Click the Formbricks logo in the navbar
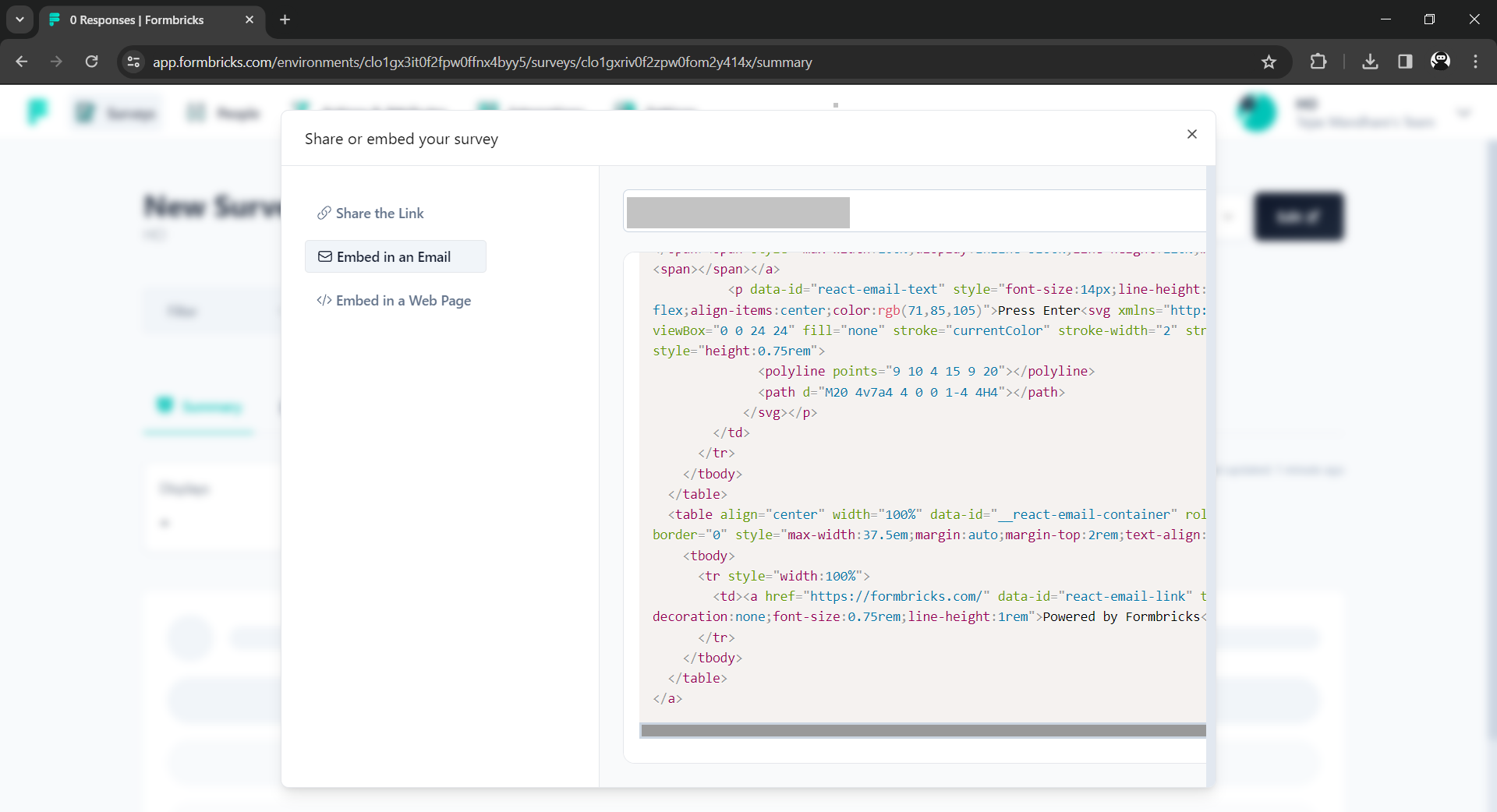The image size is (1497, 812). coord(37,111)
